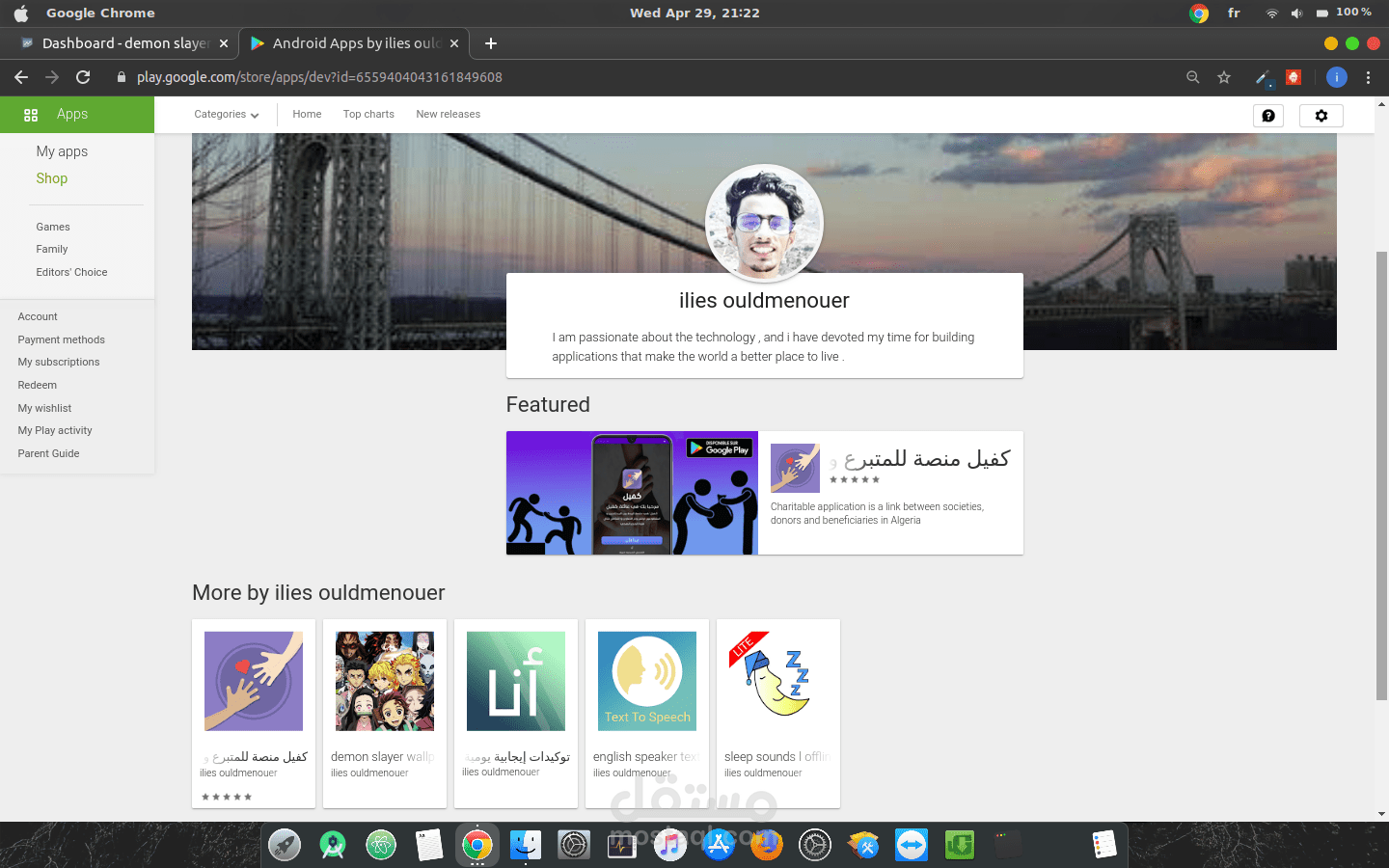Open sleep sounds LITE app card

(778, 714)
